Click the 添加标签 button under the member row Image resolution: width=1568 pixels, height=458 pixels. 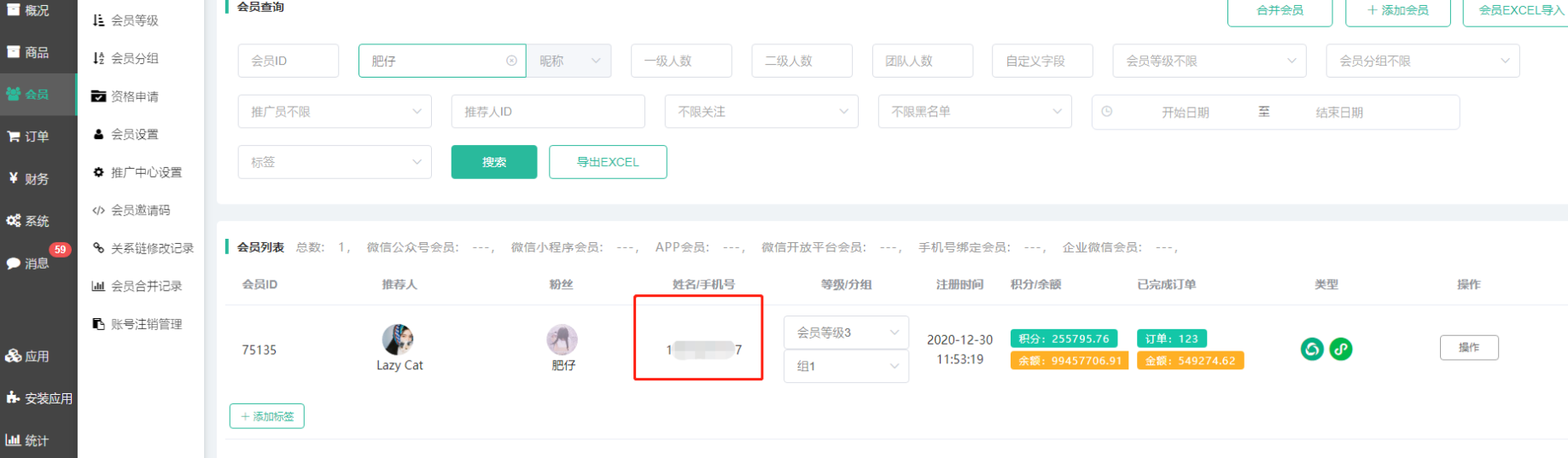266,416
